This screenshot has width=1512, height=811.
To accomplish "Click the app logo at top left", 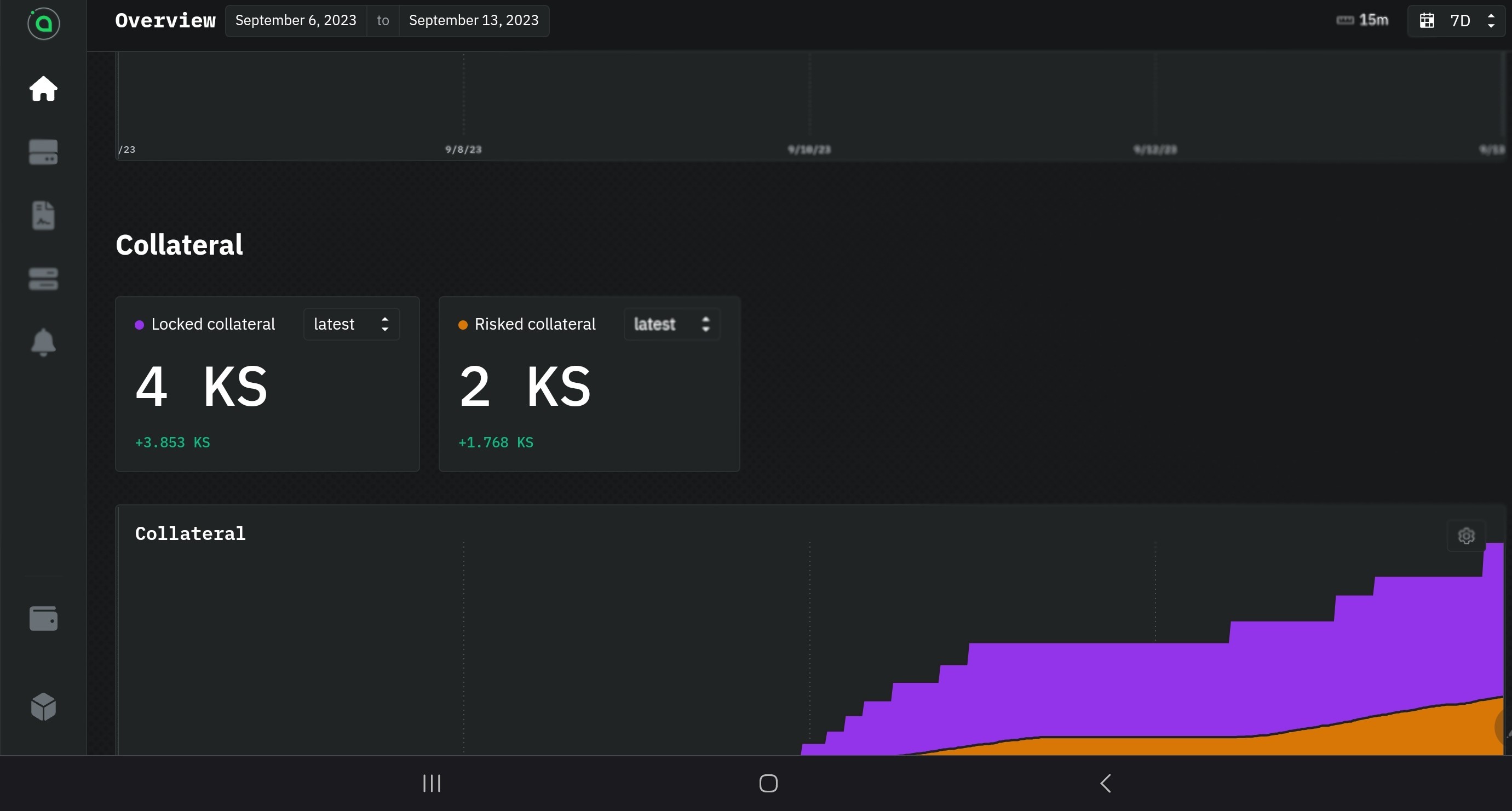I will coord(43,24).
